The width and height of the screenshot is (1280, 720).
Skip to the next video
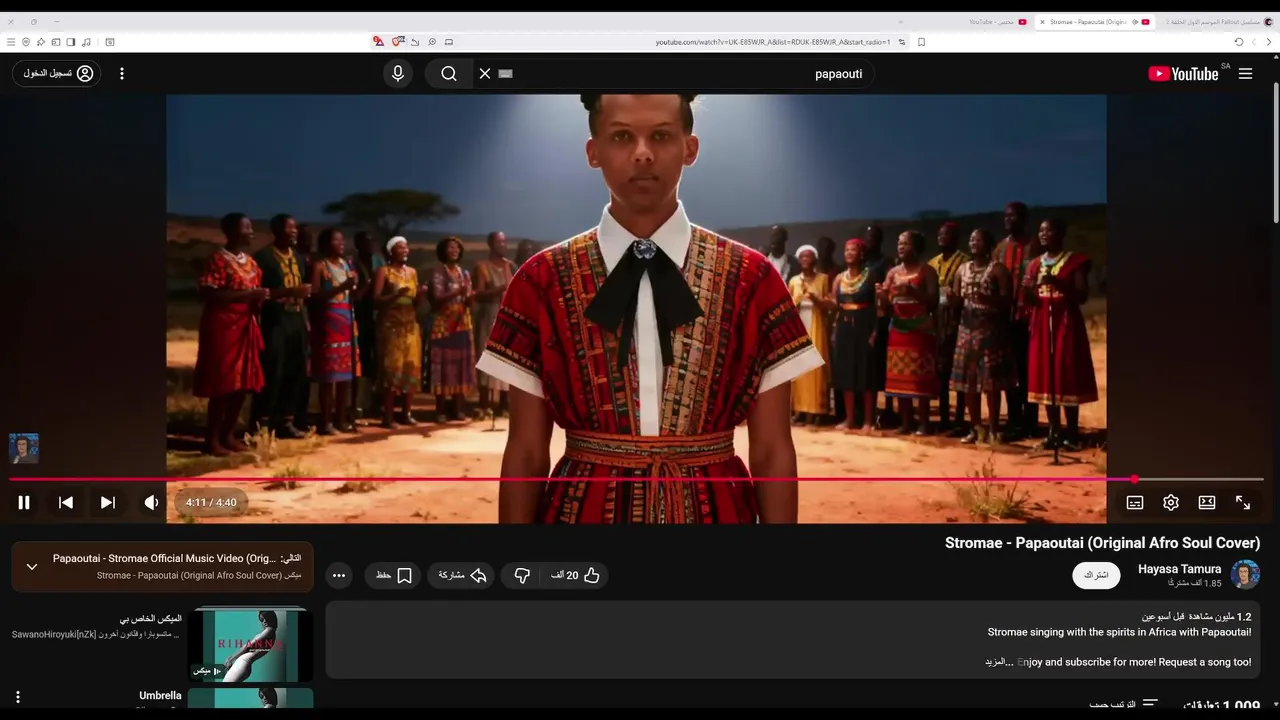coord(108,502)
